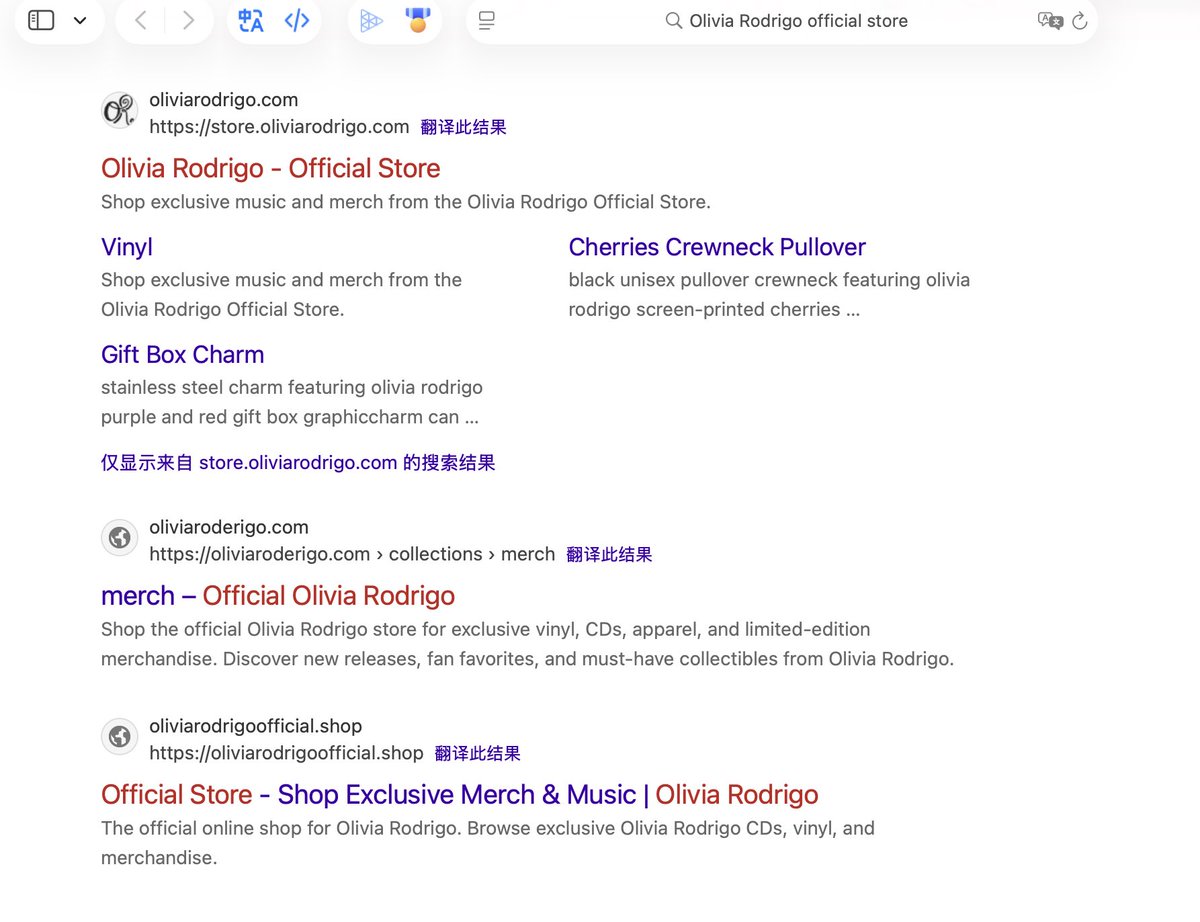Open the Cherries Crewneck Pullover sitelink
The height and width of the screenshot is (922, 1200).
[x=717, y=247]
